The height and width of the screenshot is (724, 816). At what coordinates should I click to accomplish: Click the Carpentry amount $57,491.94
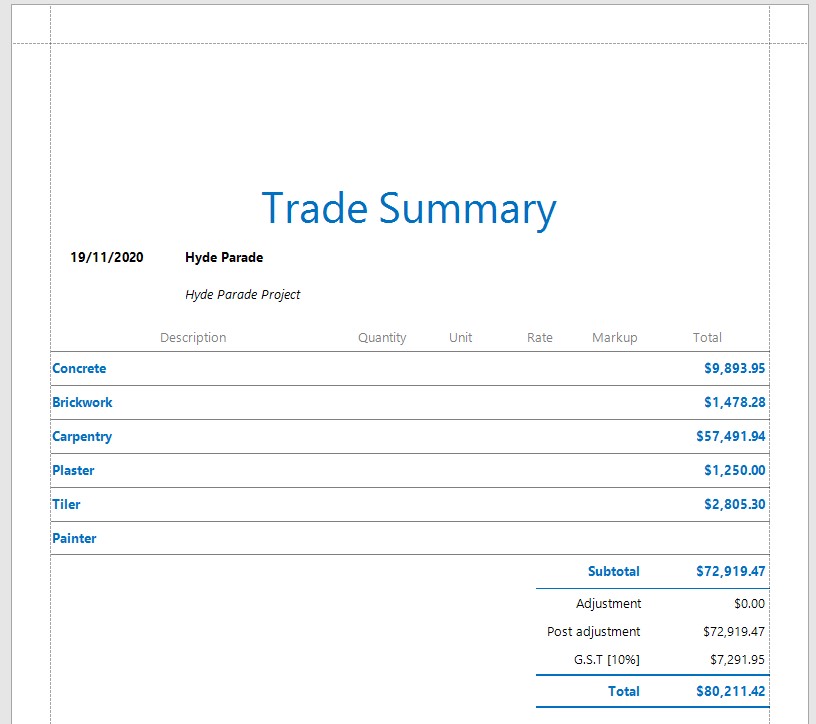point(730,437)
